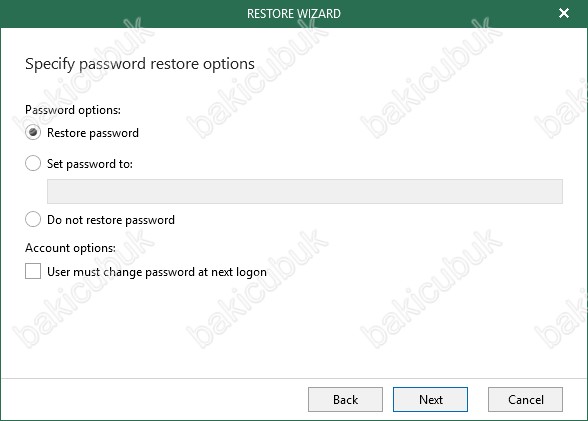Choose the Set password to radio button
The width and height of the screenshot is (588, 421).
[x=33, y=163]
